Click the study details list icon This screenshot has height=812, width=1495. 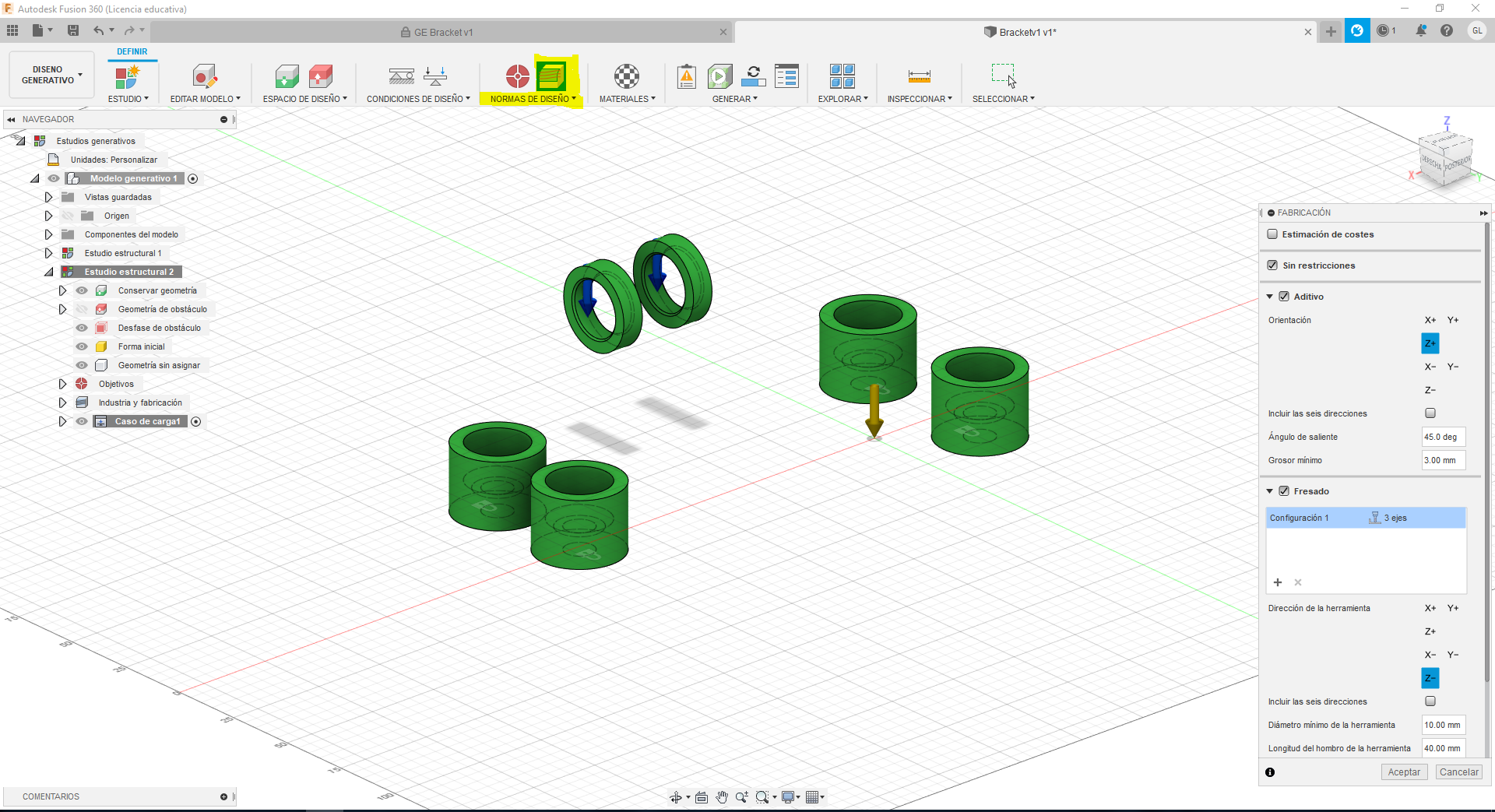pos(786,76)
